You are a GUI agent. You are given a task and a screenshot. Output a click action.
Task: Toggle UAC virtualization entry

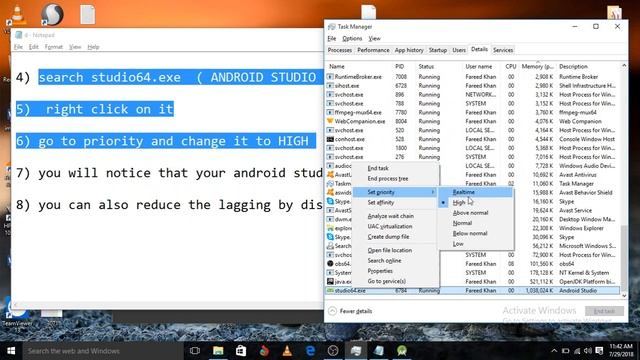(390, 226)
